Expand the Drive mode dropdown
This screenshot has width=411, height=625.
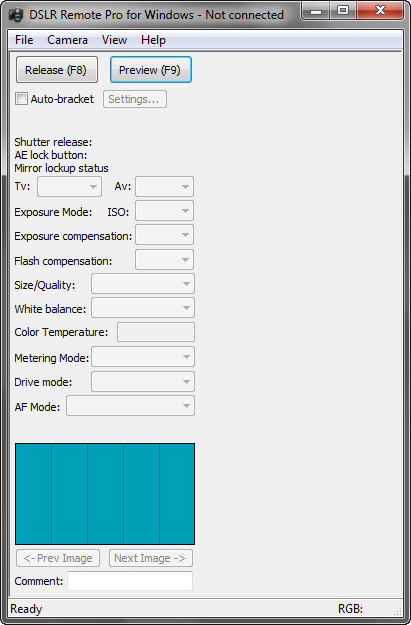pos(143,382)
